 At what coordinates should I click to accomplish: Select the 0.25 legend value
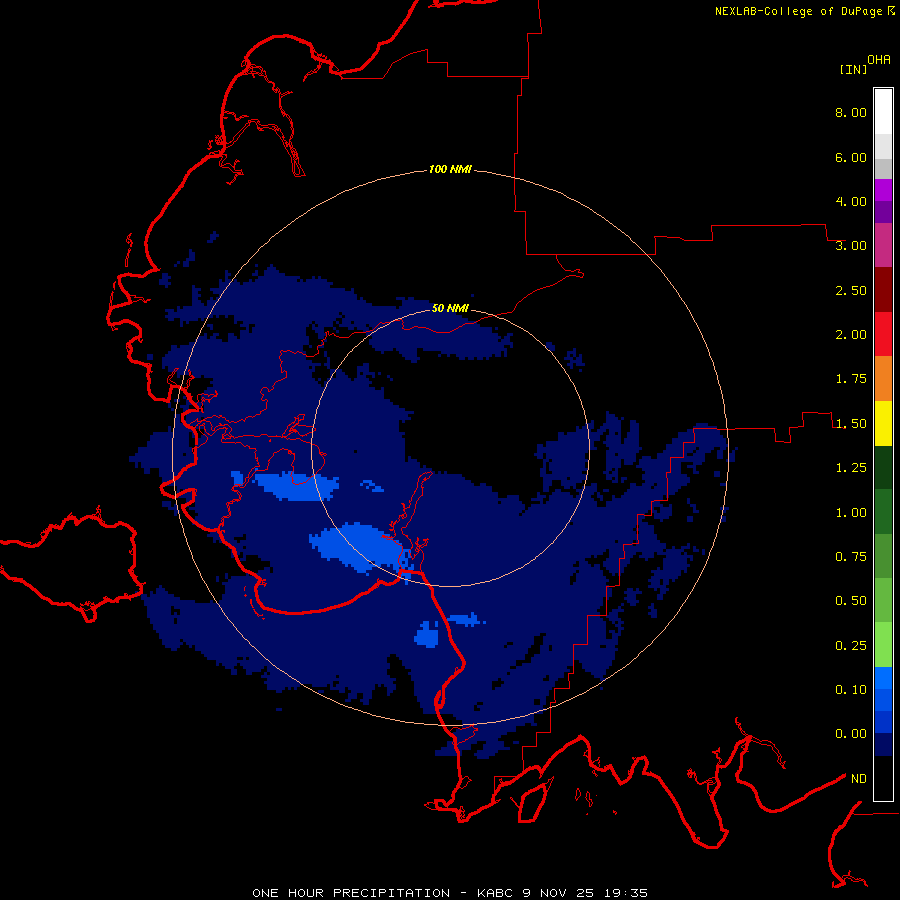851,646
